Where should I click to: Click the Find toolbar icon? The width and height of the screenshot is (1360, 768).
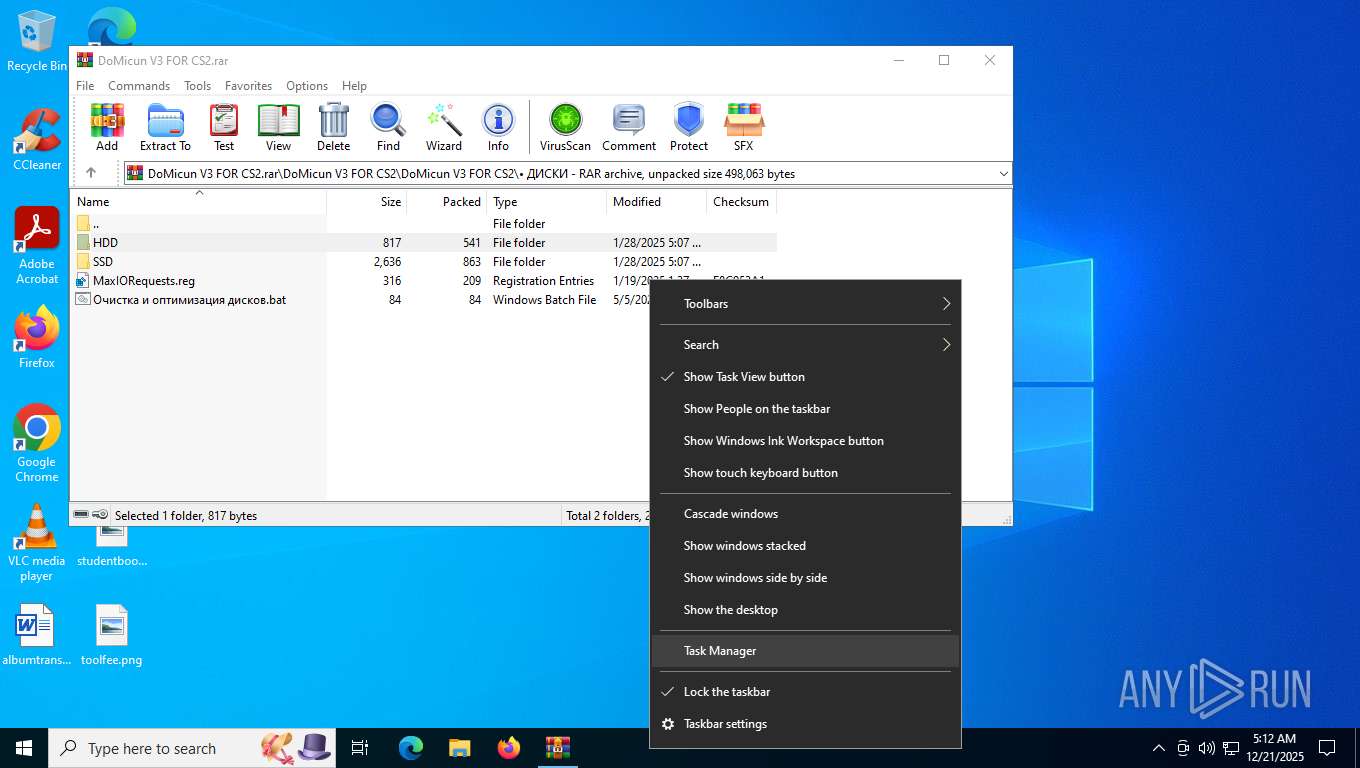(x=388, y=127)
